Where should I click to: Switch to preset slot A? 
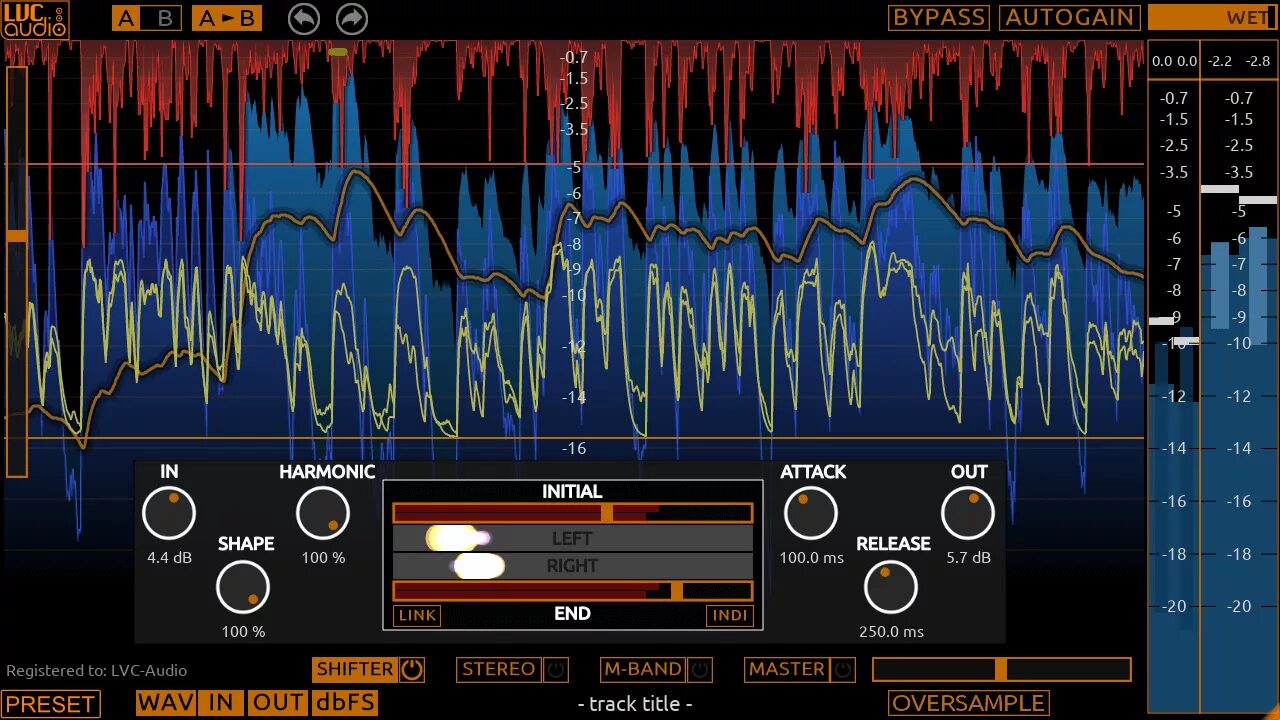[x=124, y=17]
